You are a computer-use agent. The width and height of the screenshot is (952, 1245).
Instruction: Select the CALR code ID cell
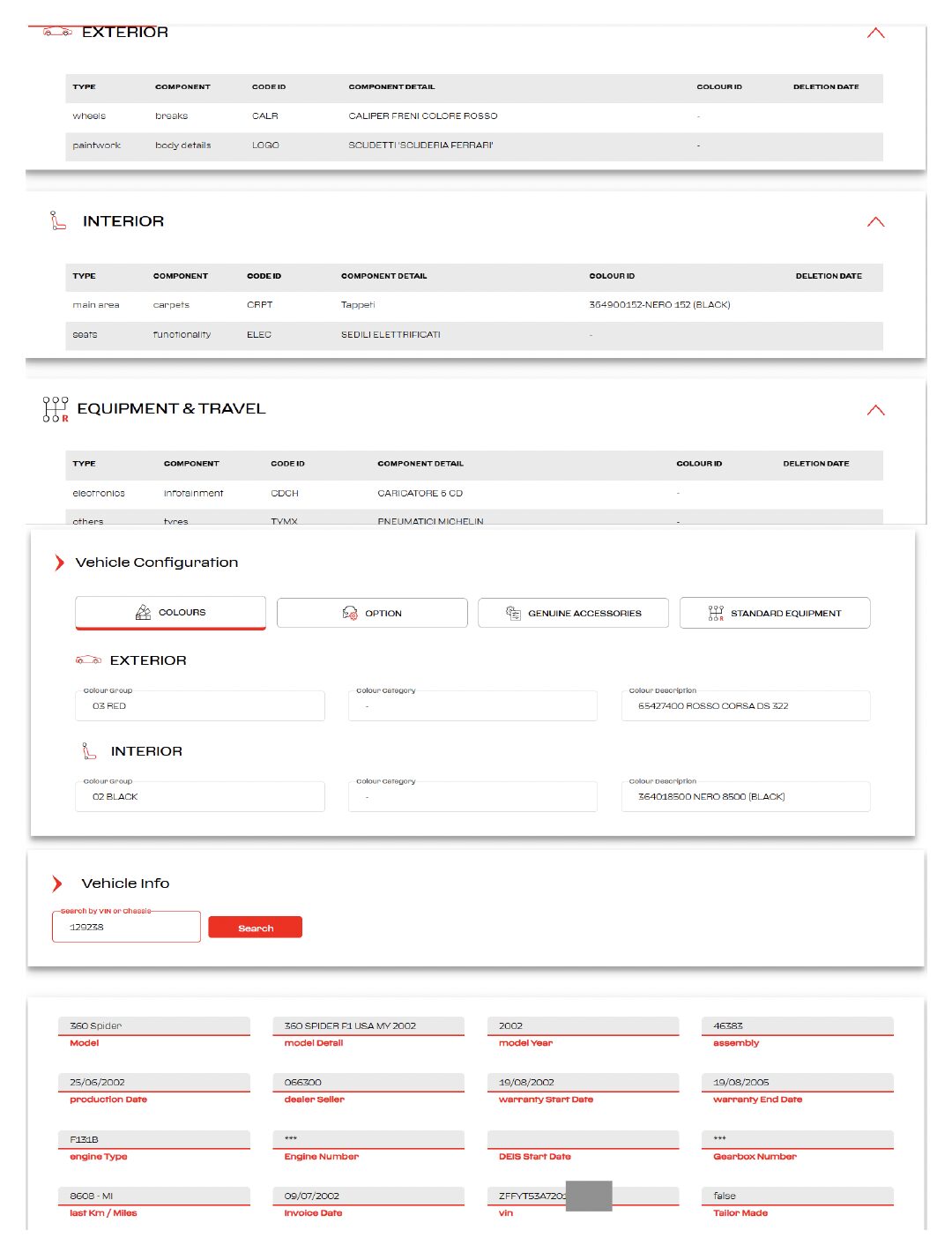264,116
